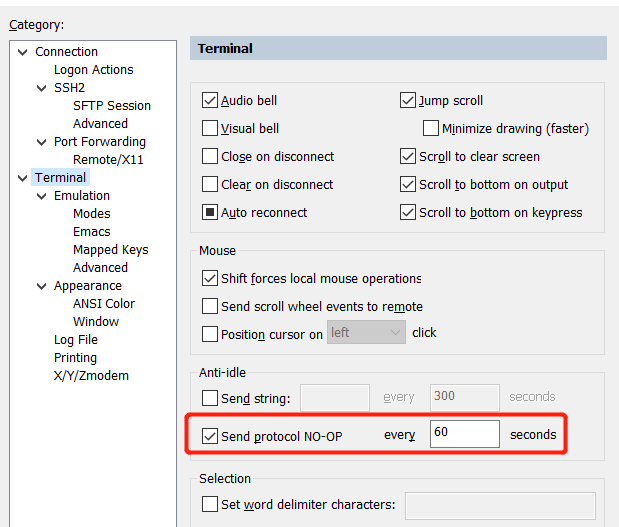Collapse the Appearance tree branch
The image size is (619, 527).
(42, 286)
